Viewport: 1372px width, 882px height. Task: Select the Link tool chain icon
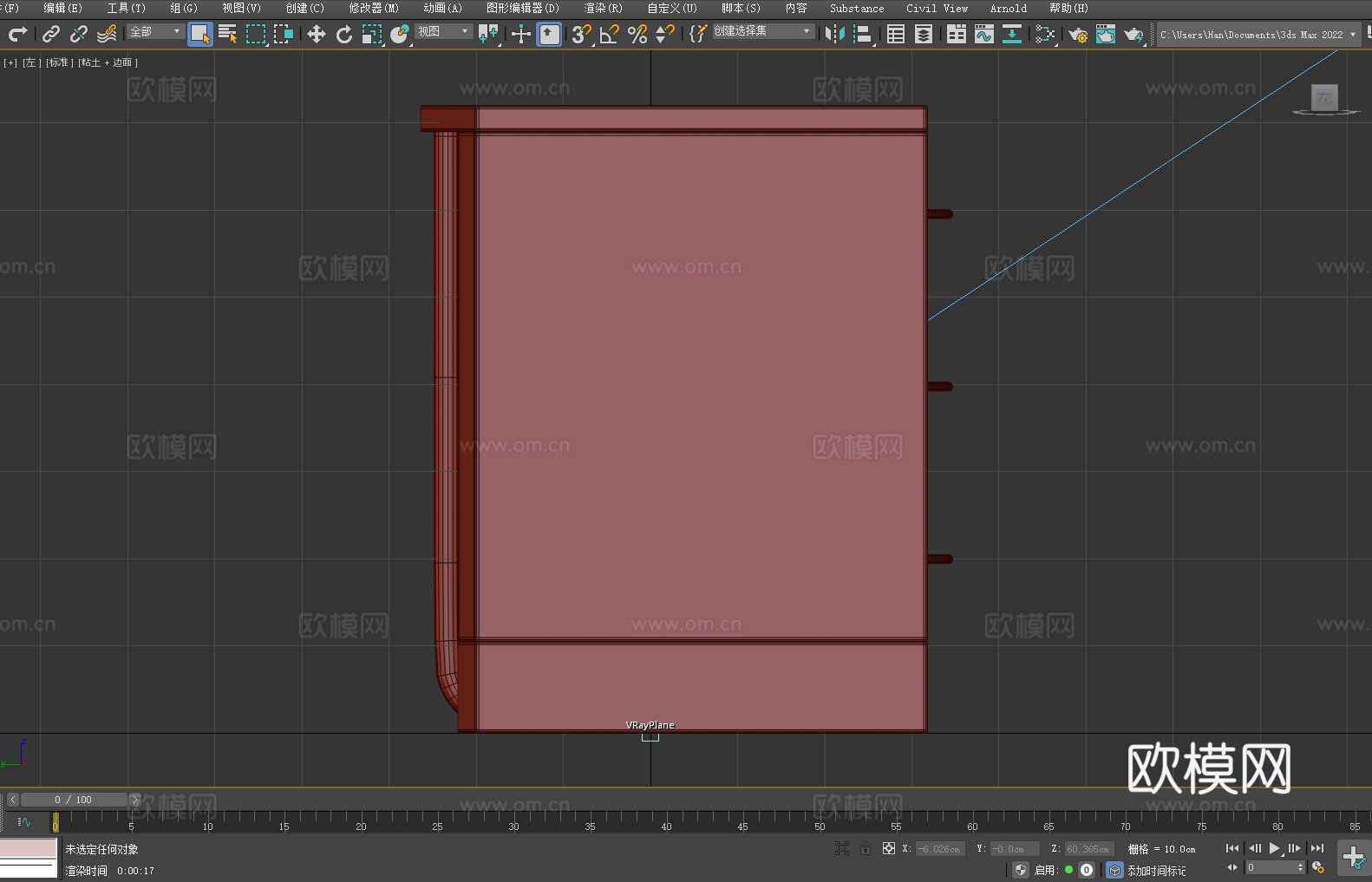(51, 34)
